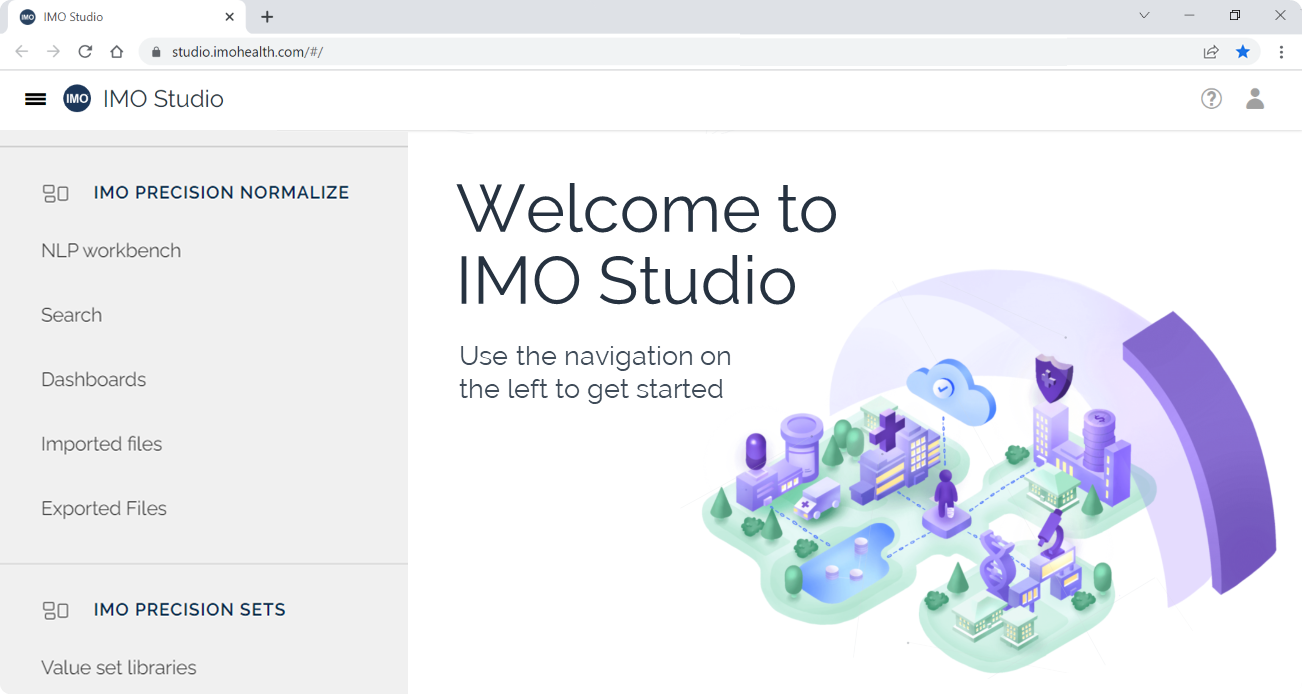1302x694 pixels.
Task: Select the IMO Studio browser tab
Action: tap(127, 17)
